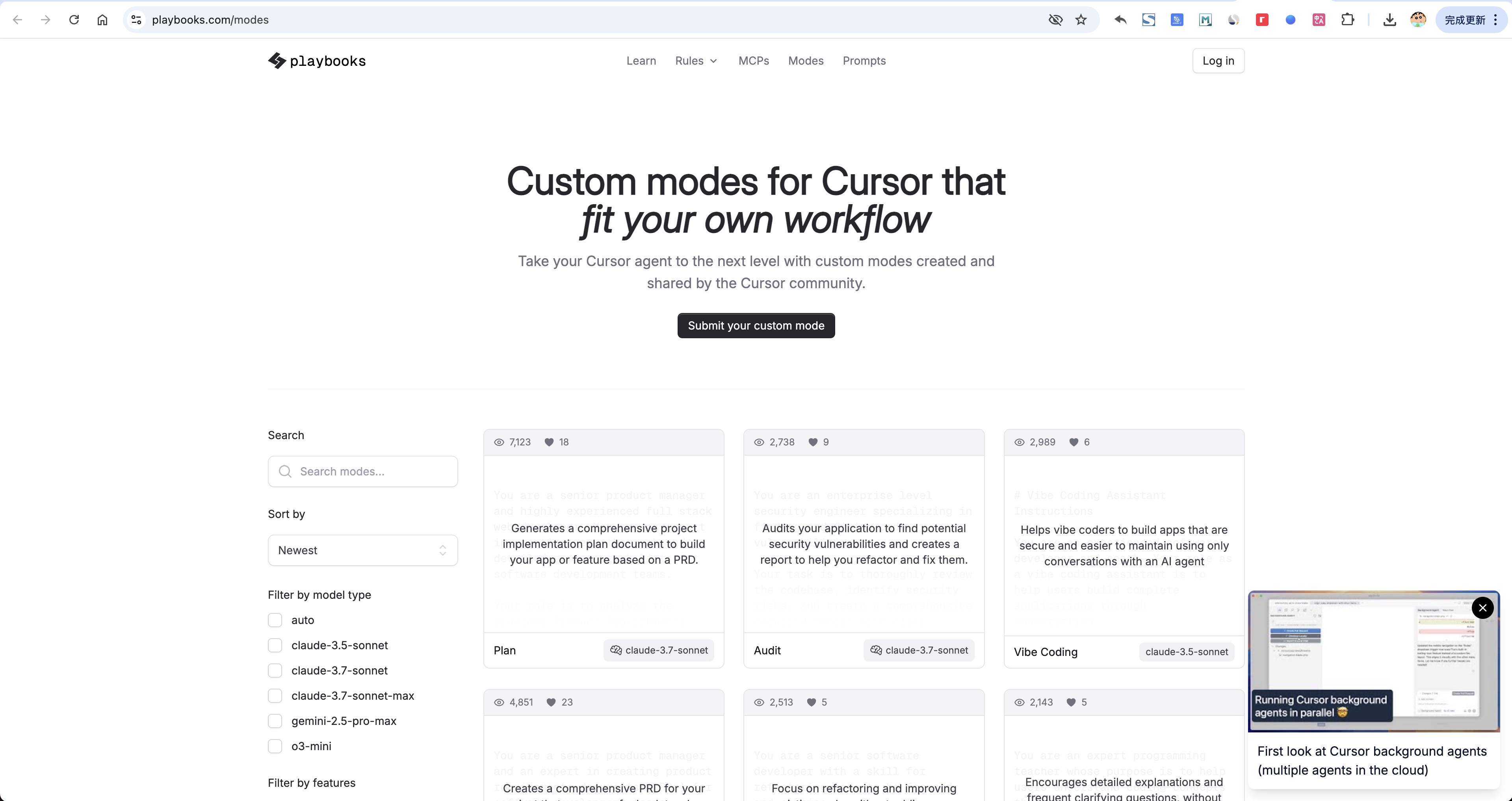Click the back-arrow extension icon
1512x801 pixels.
(1120, 19)
